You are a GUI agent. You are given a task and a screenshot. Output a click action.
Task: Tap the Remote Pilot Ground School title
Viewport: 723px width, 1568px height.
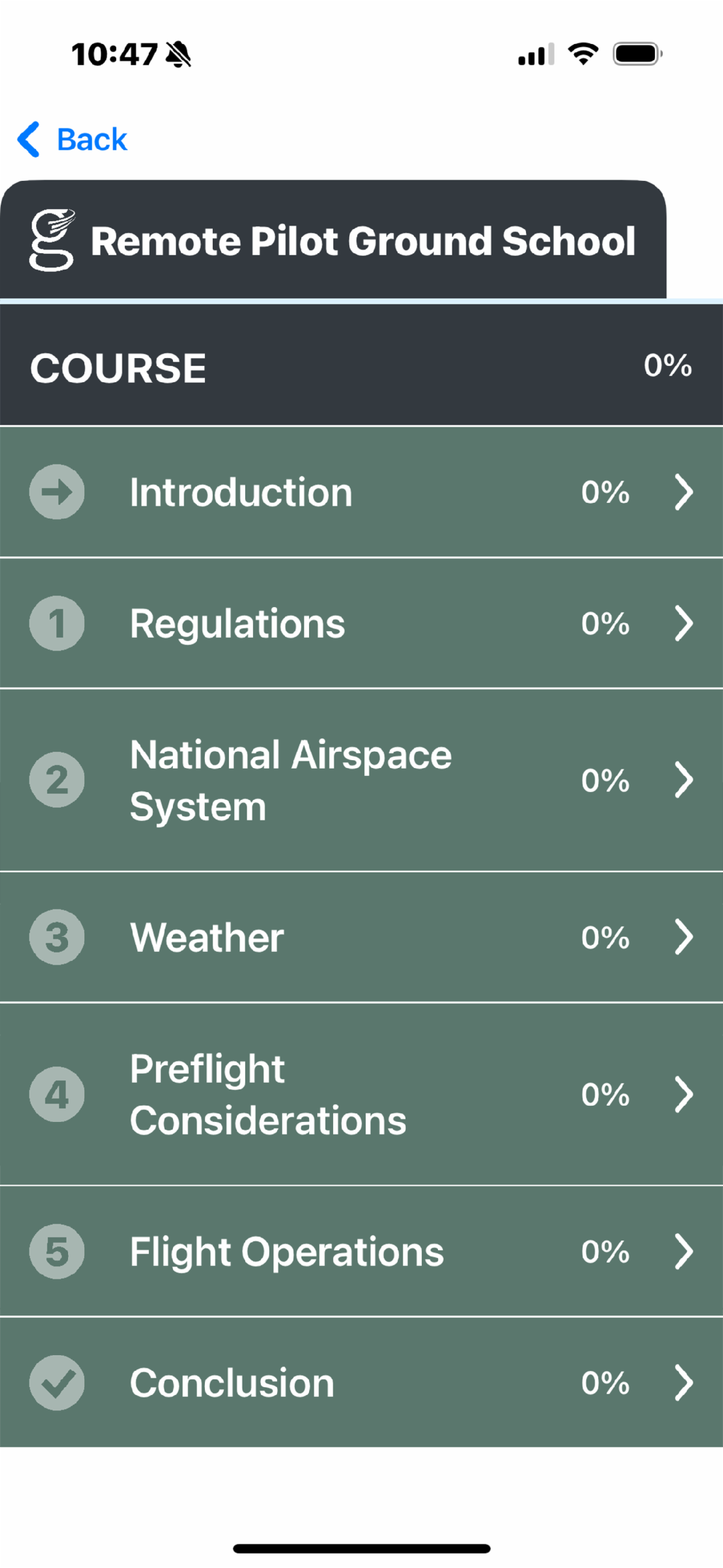[x=363, y=241]
